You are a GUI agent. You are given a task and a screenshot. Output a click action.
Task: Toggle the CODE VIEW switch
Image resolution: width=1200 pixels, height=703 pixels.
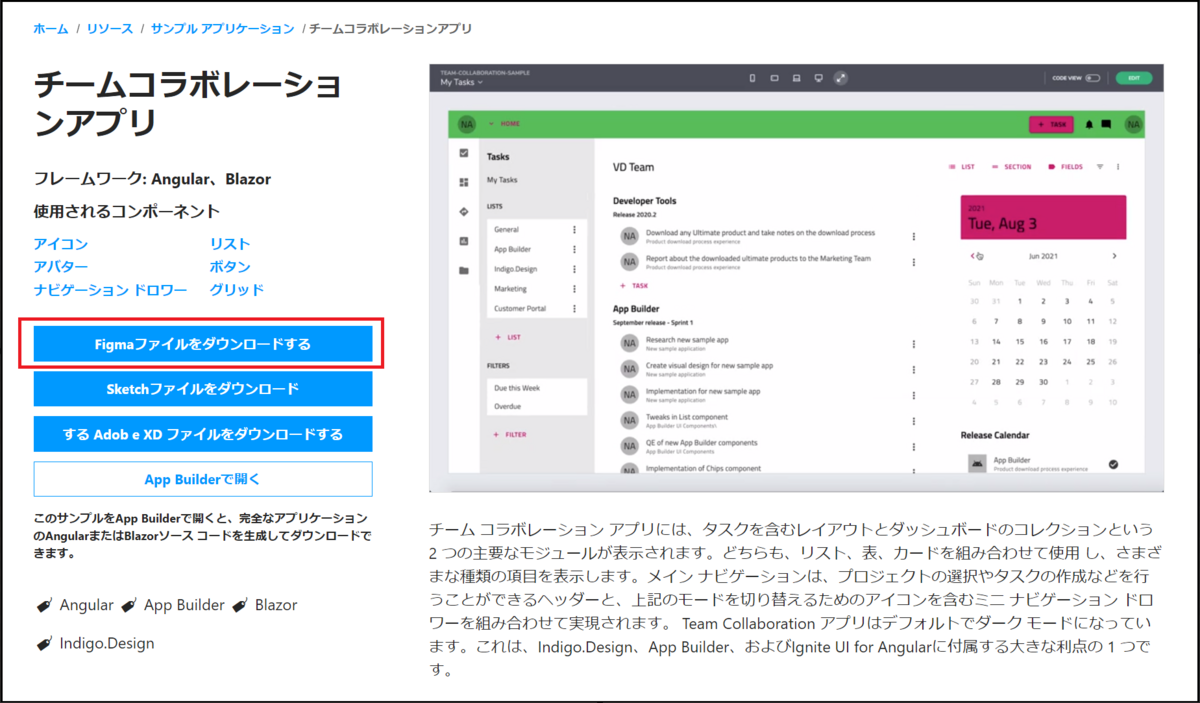[x=1092, y=77]
